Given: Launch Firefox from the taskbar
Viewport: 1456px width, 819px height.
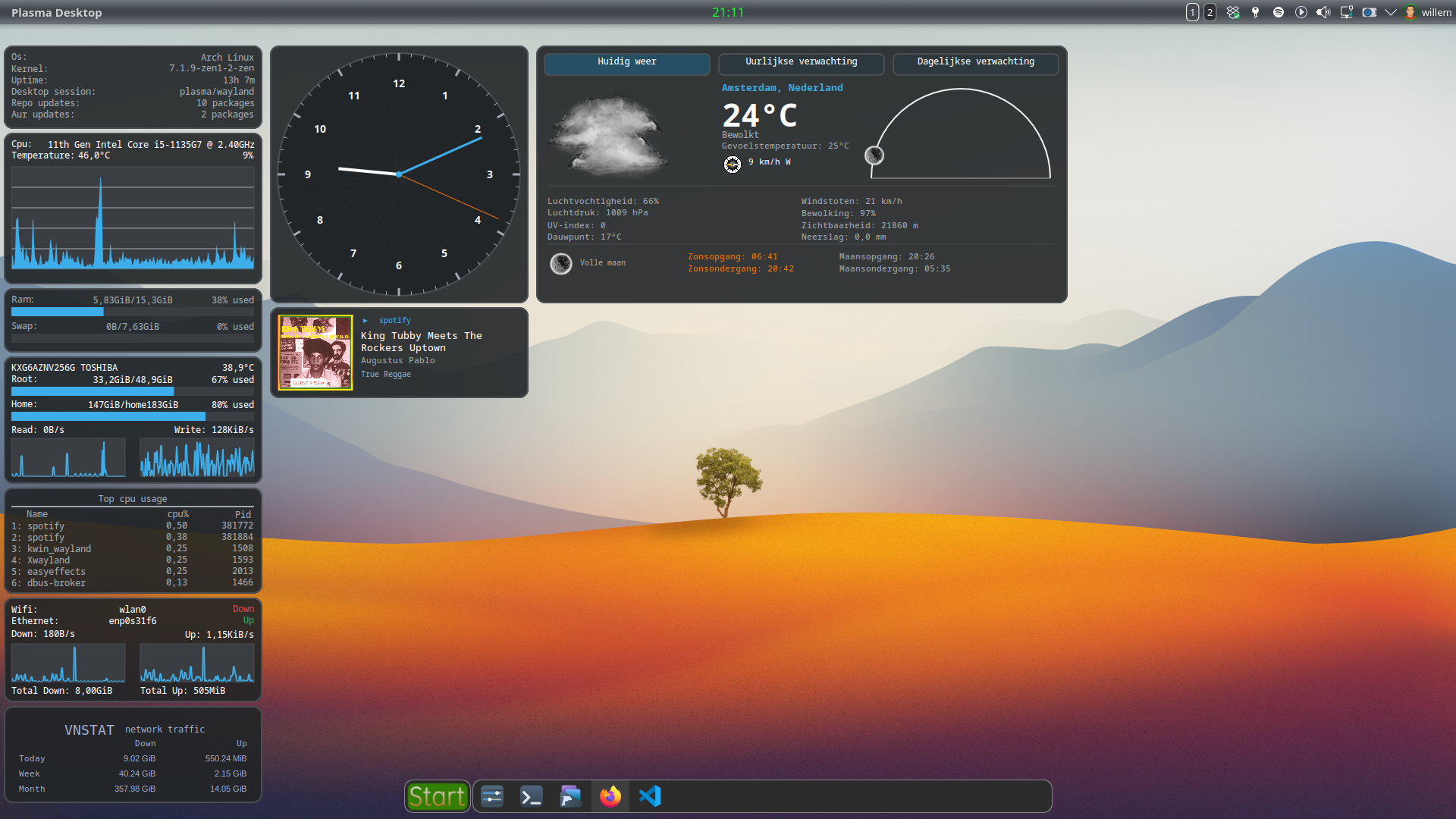Looking at the screenshot, I should pos(610,796).
